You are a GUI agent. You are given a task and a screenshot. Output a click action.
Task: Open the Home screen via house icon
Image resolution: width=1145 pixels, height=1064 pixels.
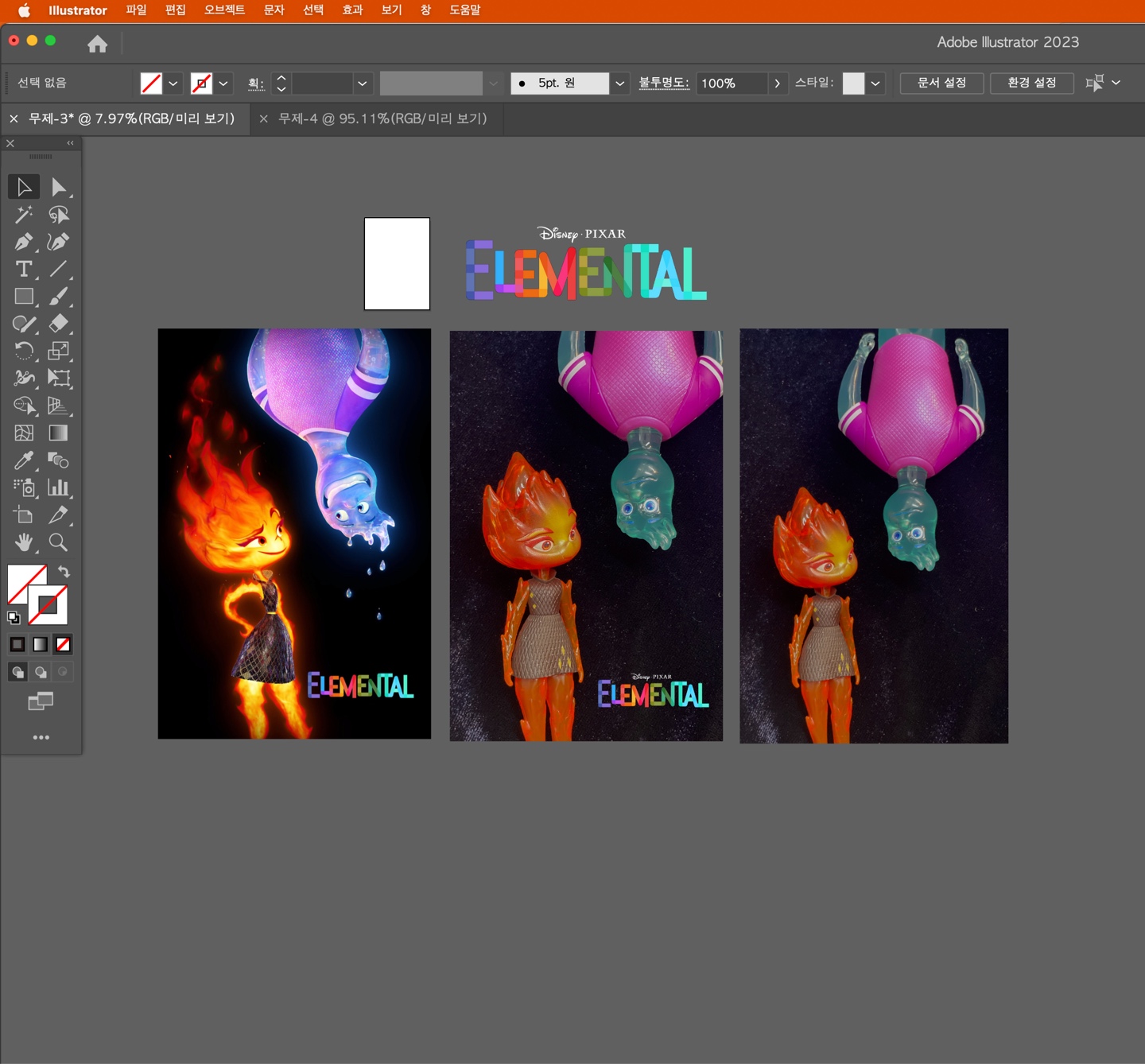pyautogui.click(x=98, y=44)
